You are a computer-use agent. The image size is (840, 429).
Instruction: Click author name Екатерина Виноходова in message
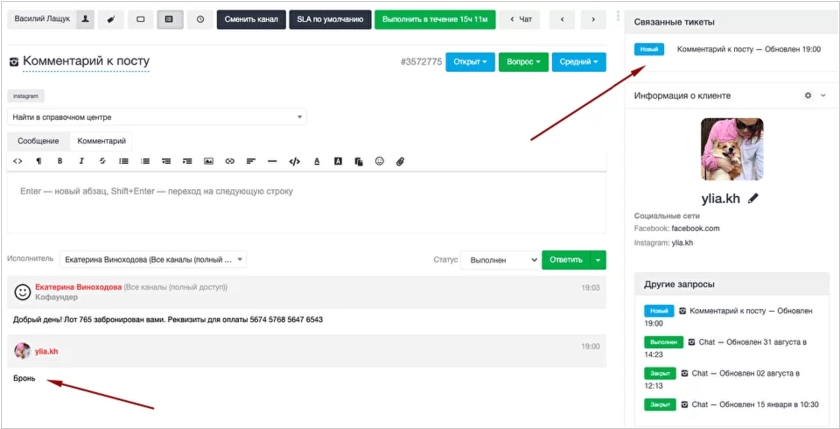pyautogui.click(x=78, y=287)
